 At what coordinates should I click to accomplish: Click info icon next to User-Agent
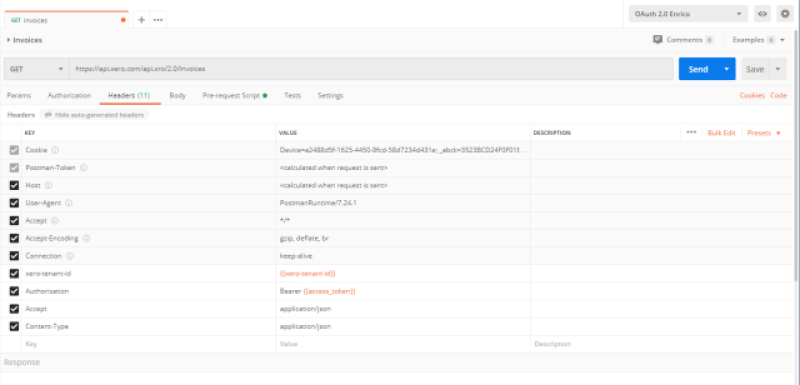[69, 203]
